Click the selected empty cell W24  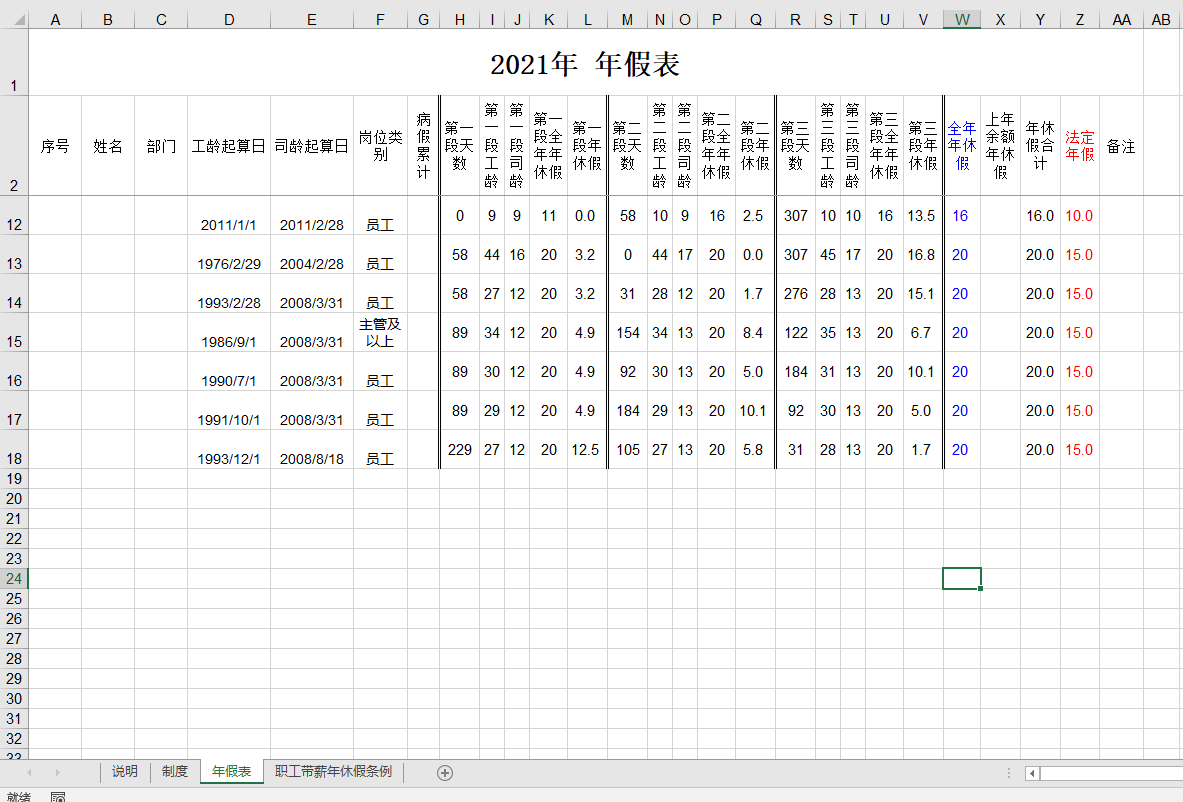[x=962, y=579]
